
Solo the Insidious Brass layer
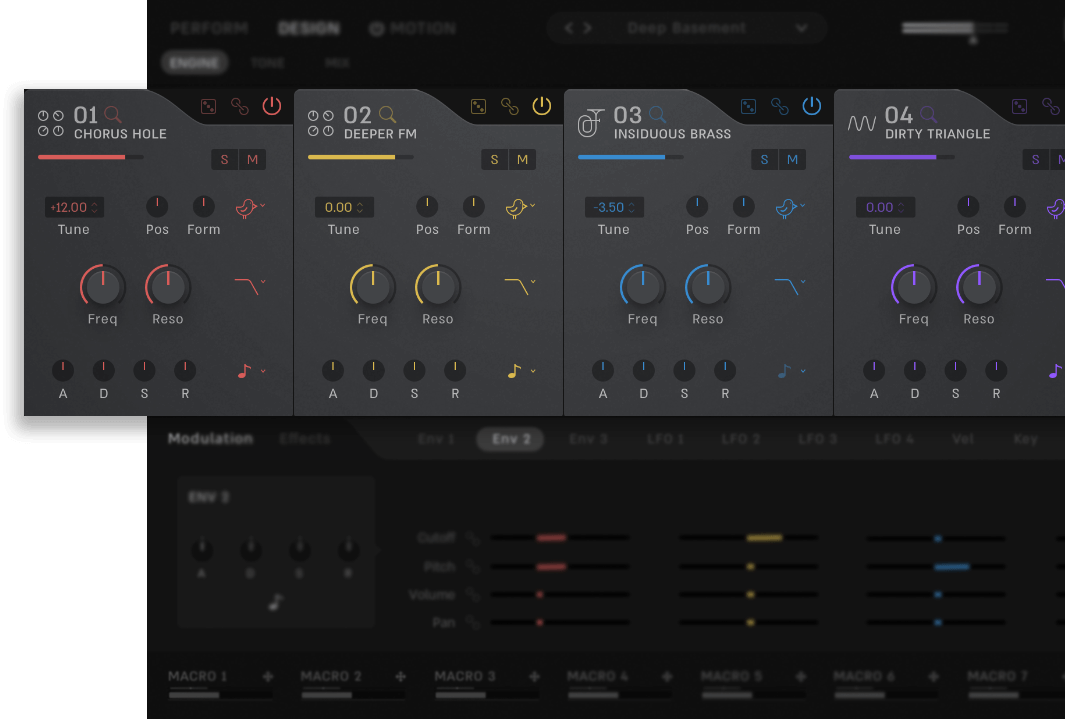coord(765,160)
